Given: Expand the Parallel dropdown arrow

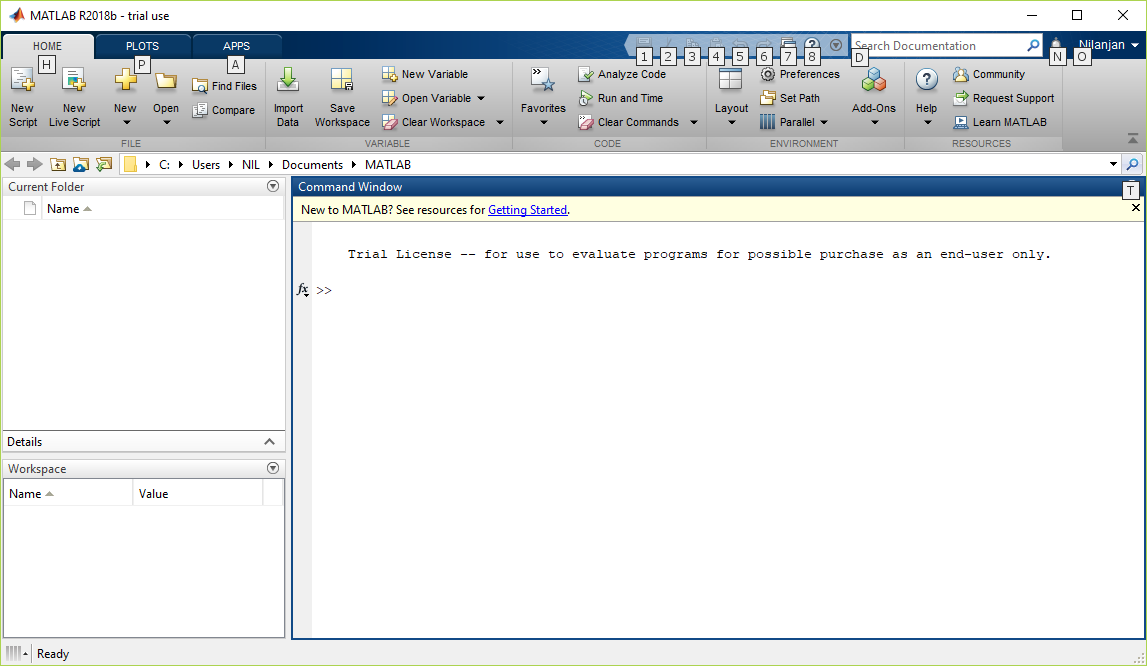Looking at the screenshot, I should (824, 122).
